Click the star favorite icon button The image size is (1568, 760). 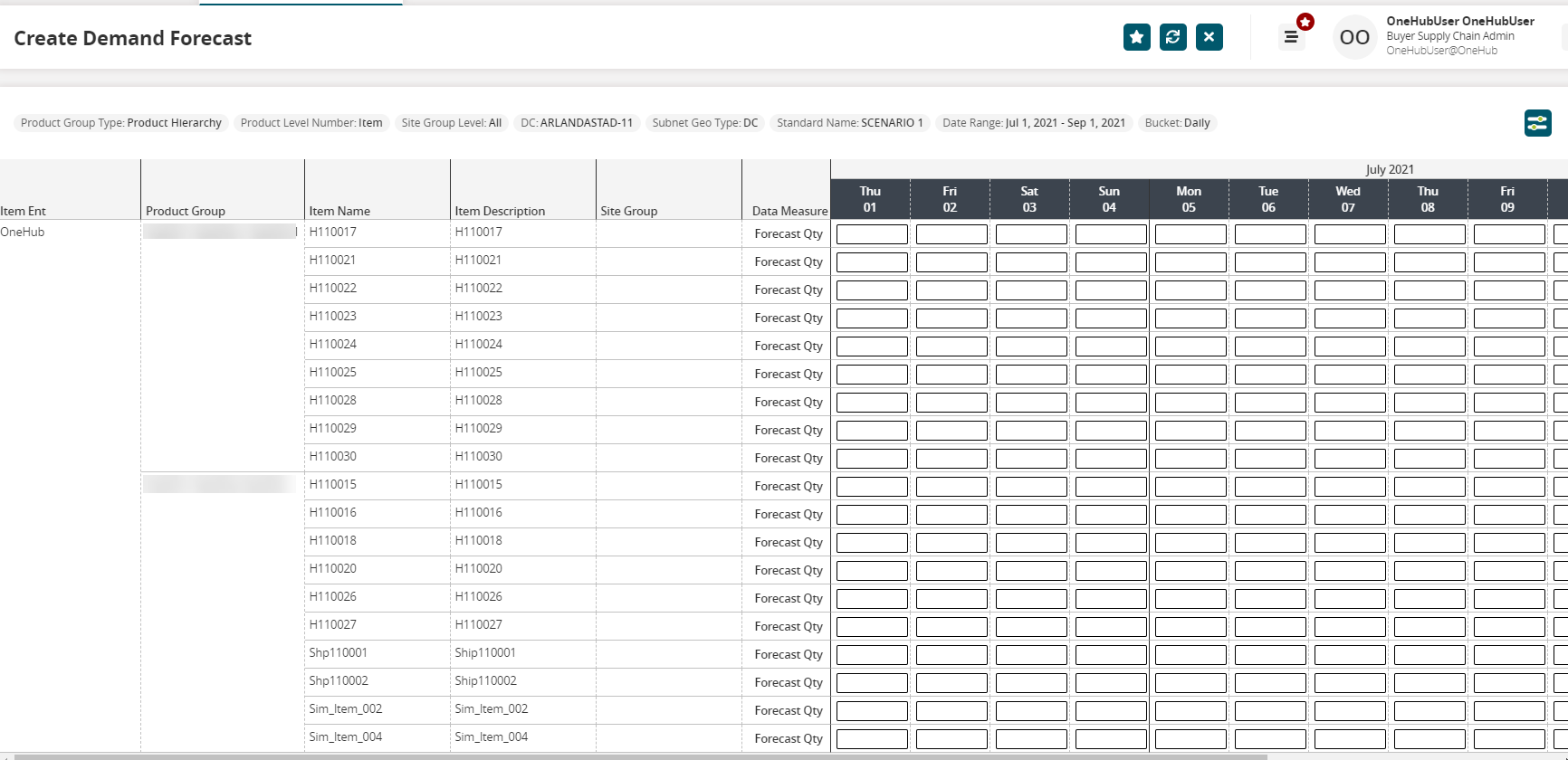point(1136,37)
